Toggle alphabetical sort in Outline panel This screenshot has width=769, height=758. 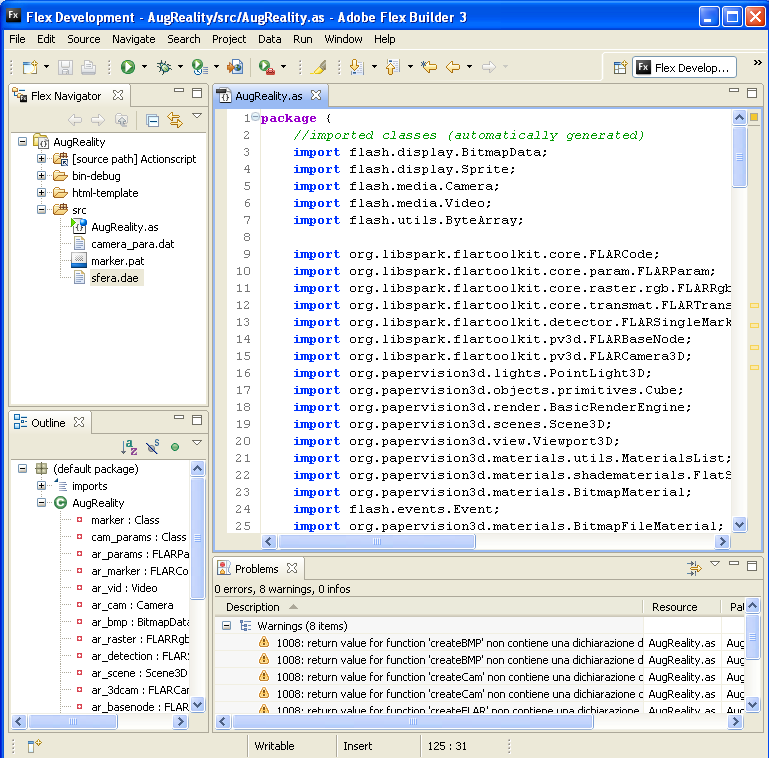[x=129, y=447]
